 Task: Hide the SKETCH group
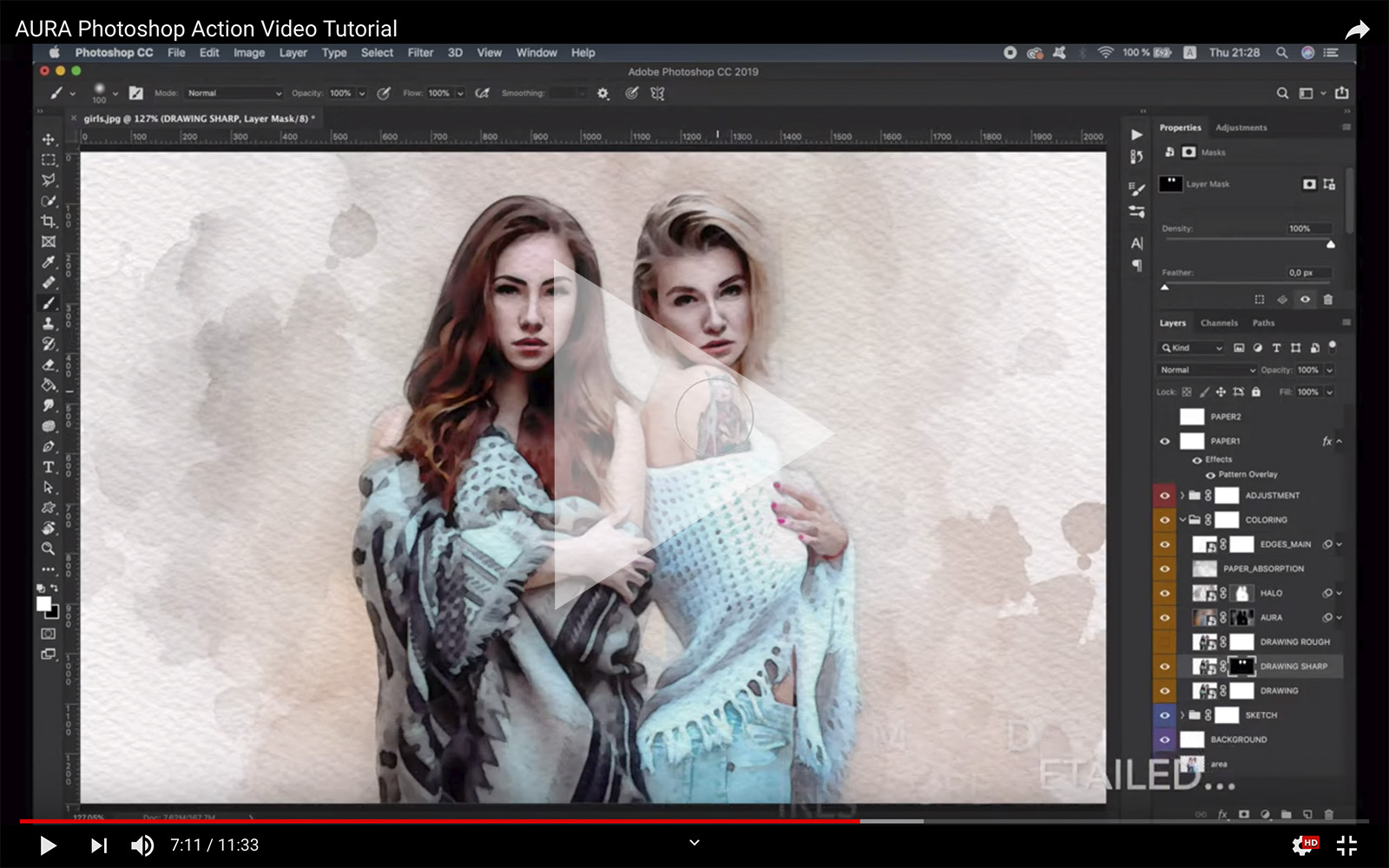(1164, 715)
